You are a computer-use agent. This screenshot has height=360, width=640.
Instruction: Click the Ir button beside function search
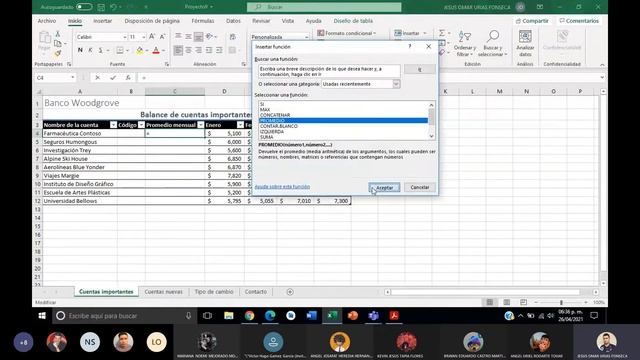[x=420, y=70]
